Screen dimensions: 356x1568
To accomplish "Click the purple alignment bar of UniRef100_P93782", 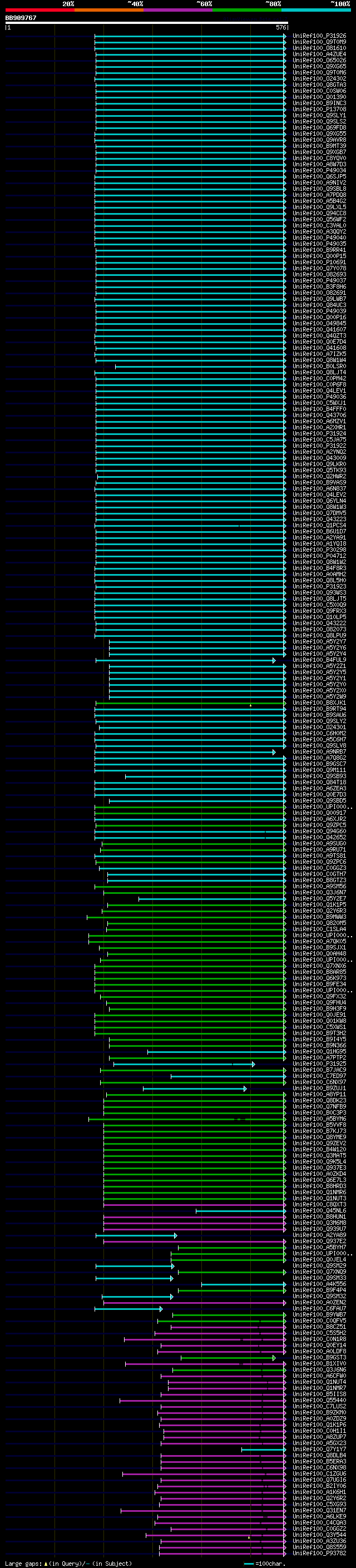I will 222,1553.
